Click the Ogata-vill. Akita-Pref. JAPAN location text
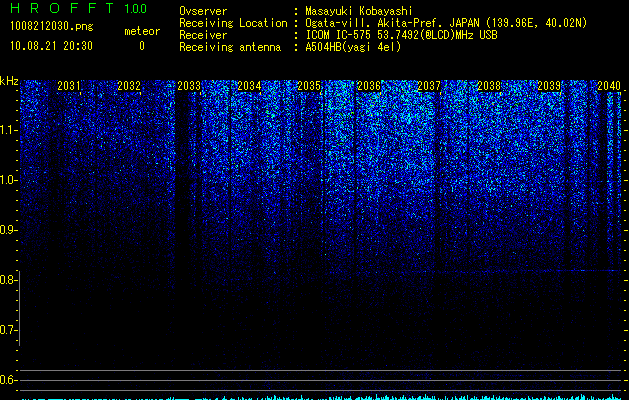This screenshot has height=400, width=629. coord(446,23)
